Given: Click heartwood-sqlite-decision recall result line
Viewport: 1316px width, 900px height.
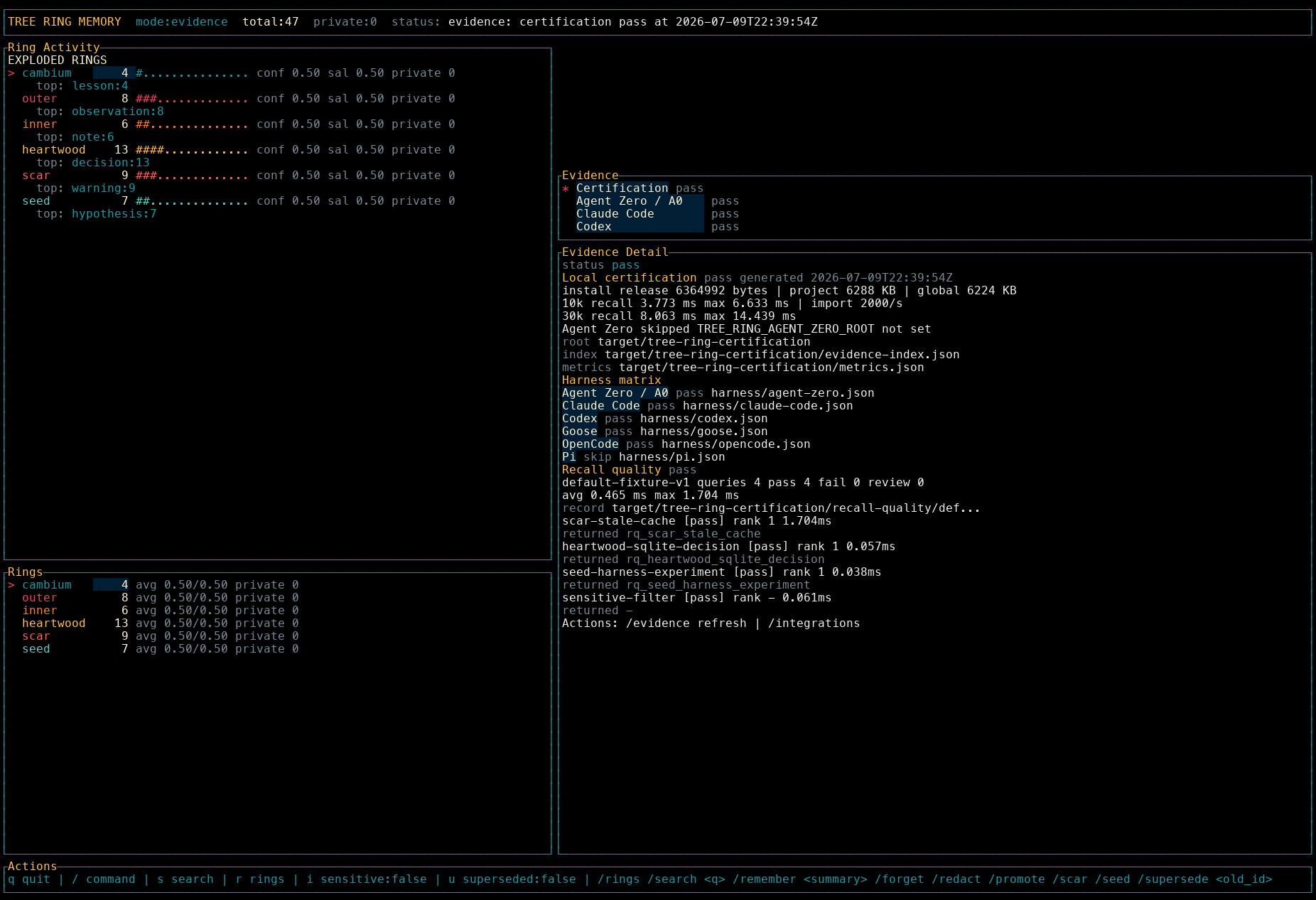Looking at the screenshot, I should 729,547.
